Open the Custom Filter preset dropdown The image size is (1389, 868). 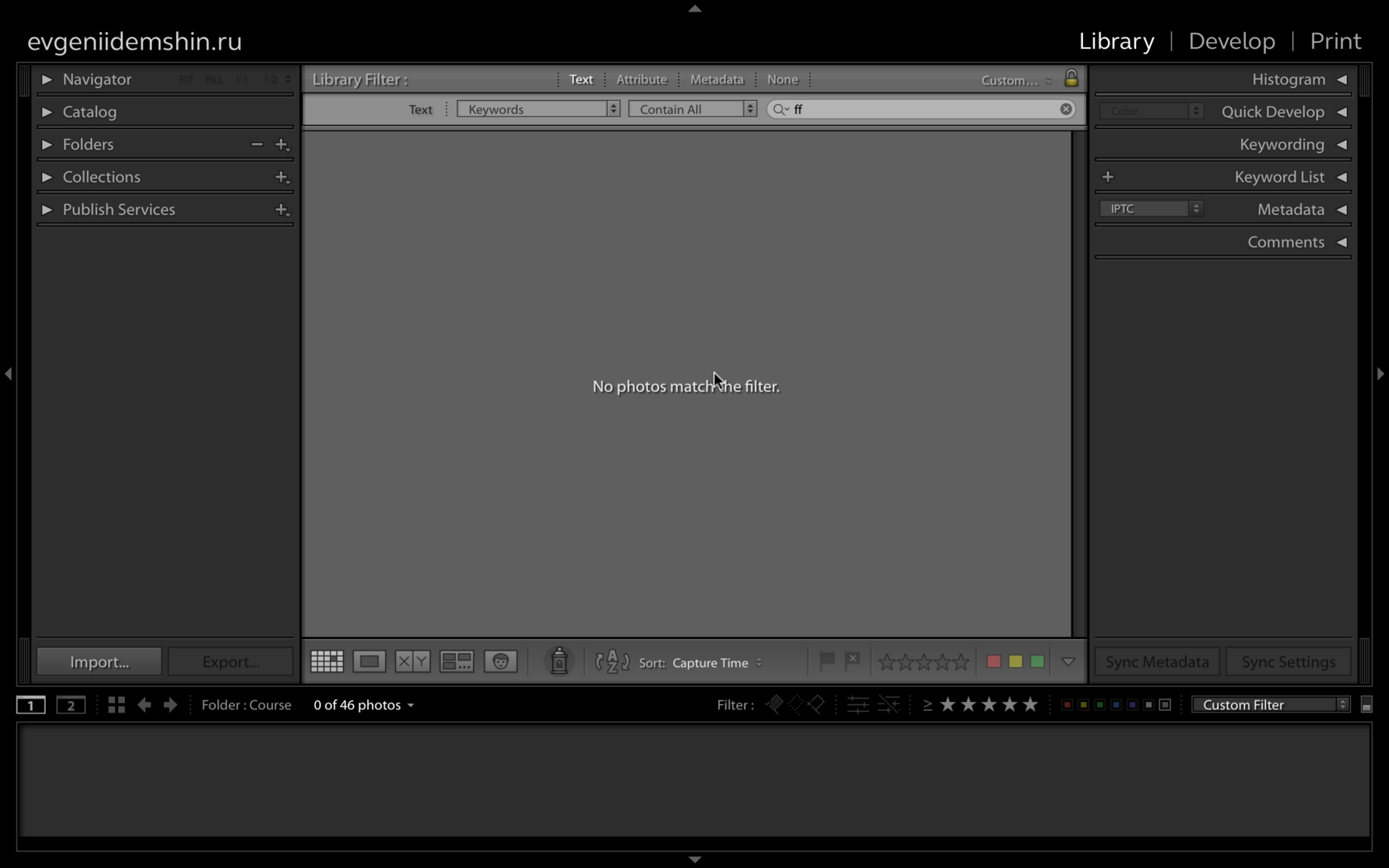1271,704
